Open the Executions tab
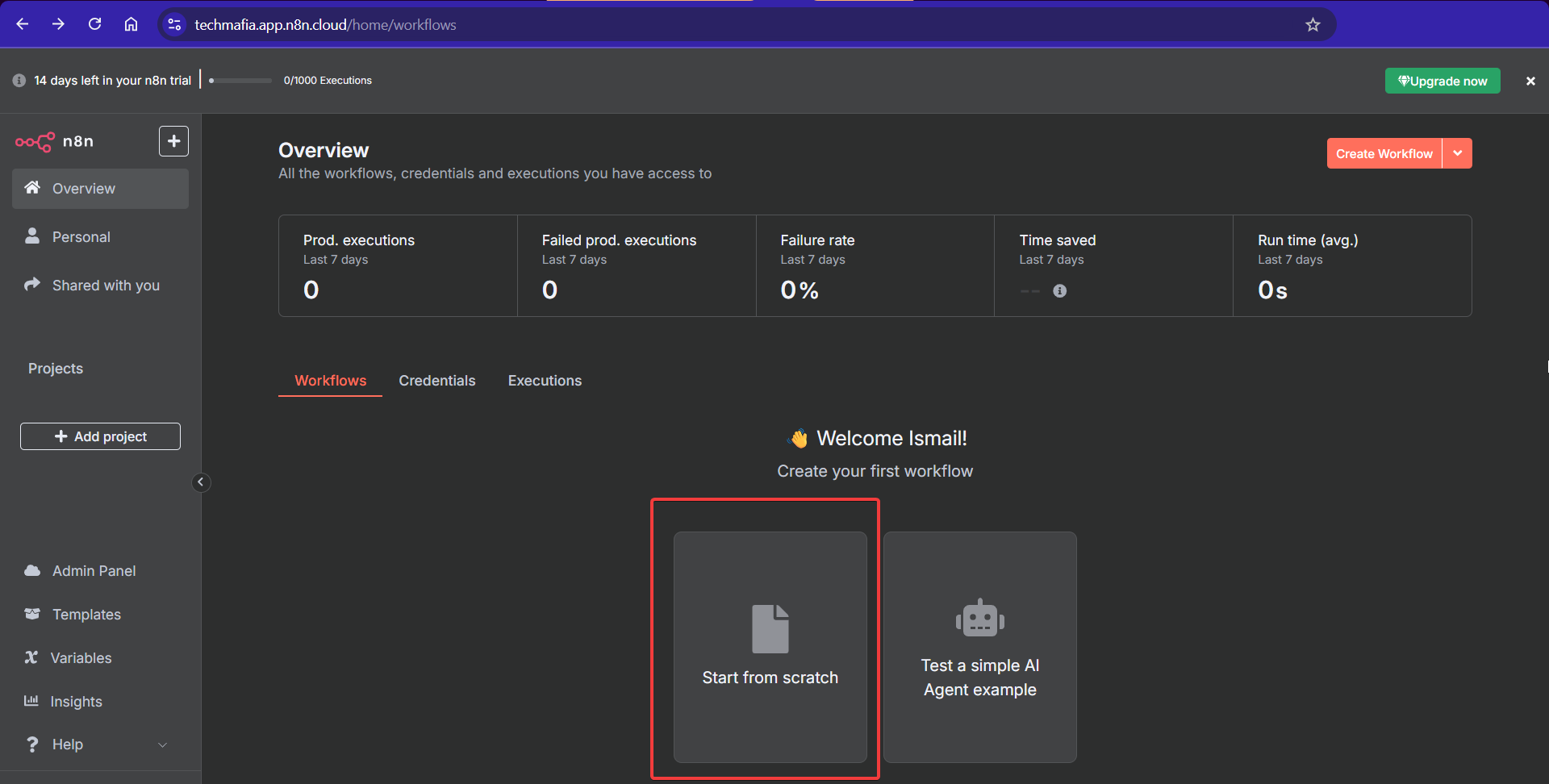Image resolution: width=1549 pixels, height=784 pixels. 544,380
